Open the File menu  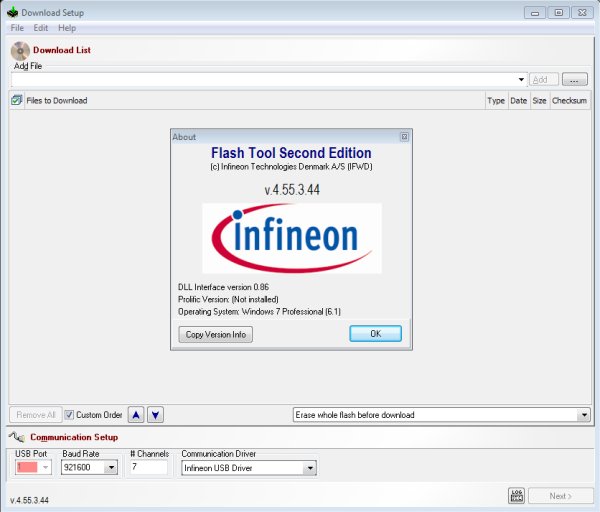click(17, 28)
